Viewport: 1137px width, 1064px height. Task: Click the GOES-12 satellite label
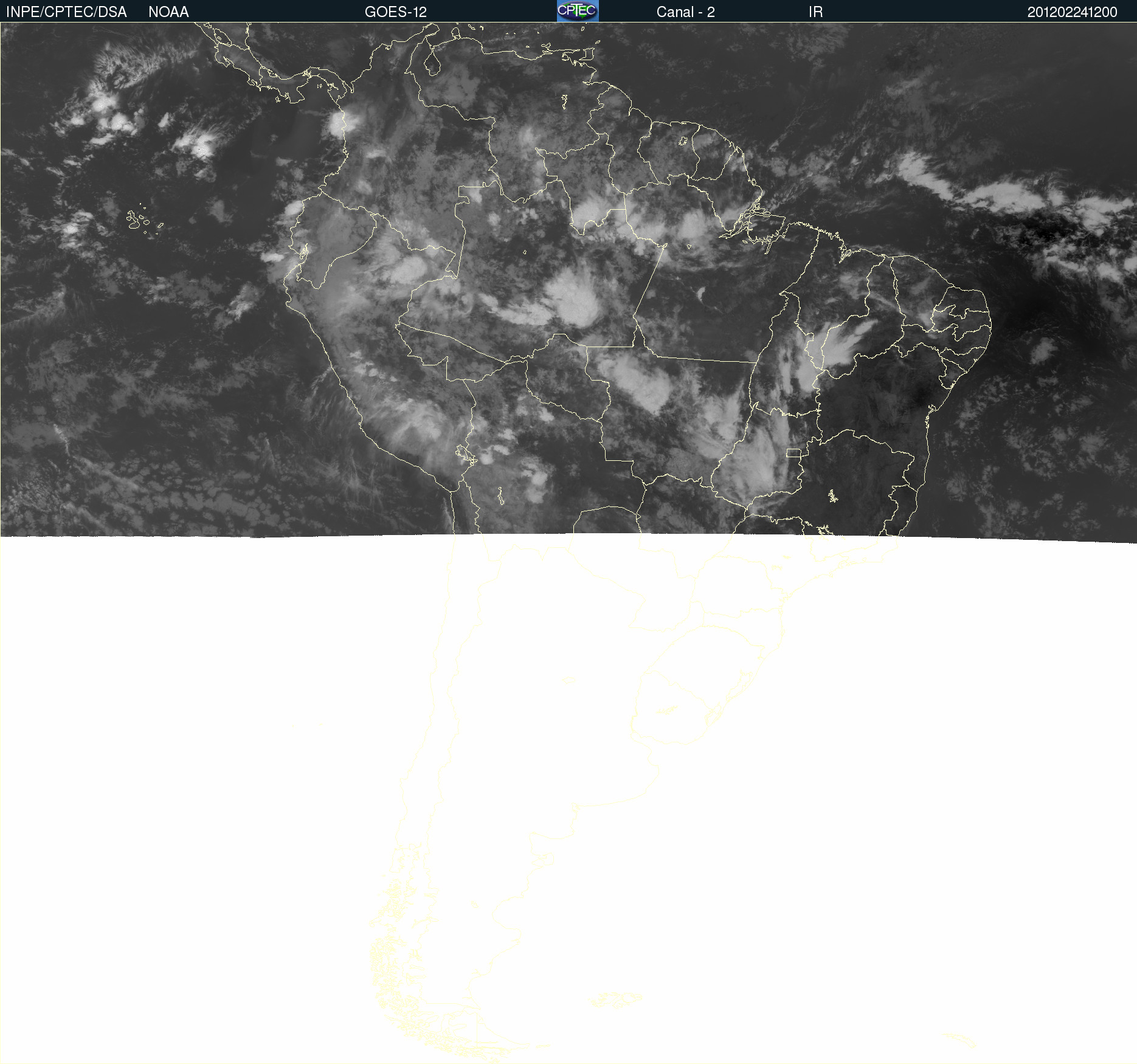396,12
